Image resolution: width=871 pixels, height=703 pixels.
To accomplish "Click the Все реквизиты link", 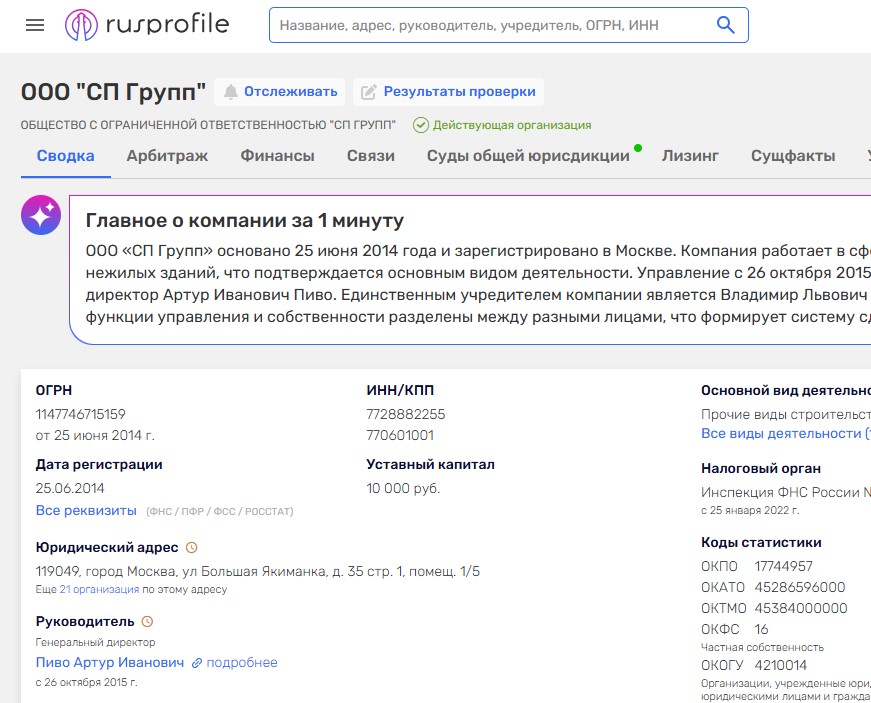I will pos(86,510).
